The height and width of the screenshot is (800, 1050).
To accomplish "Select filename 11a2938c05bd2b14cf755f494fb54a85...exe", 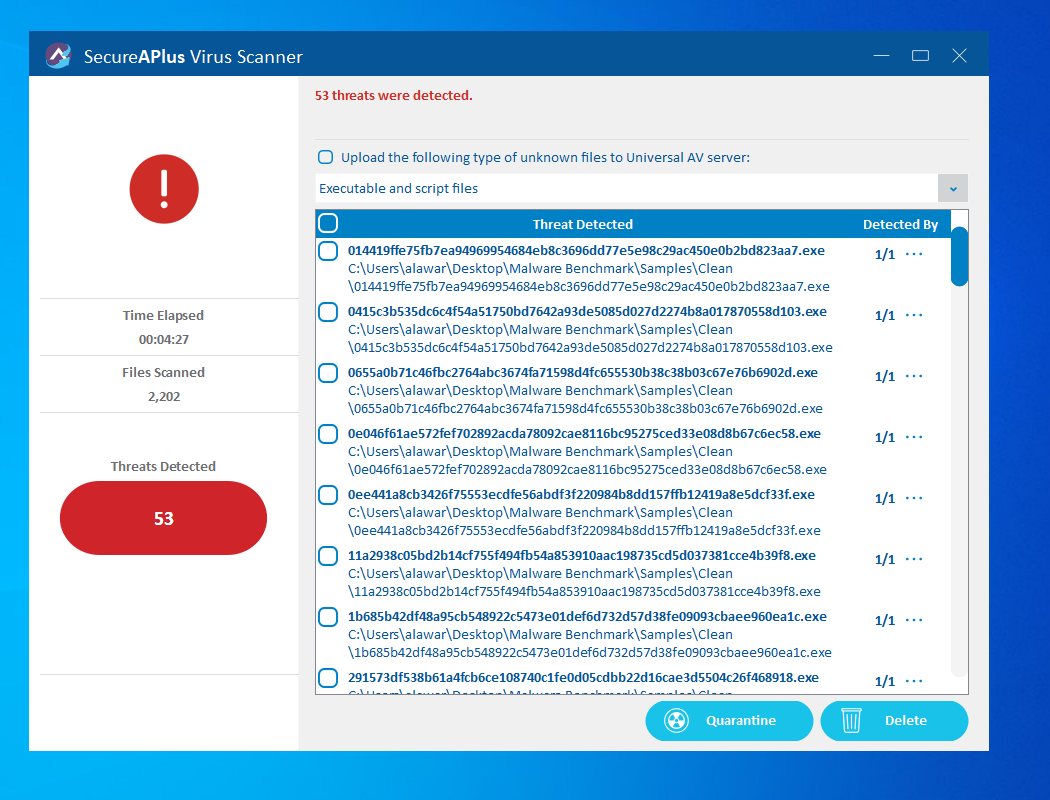I will tap(581, 555).
